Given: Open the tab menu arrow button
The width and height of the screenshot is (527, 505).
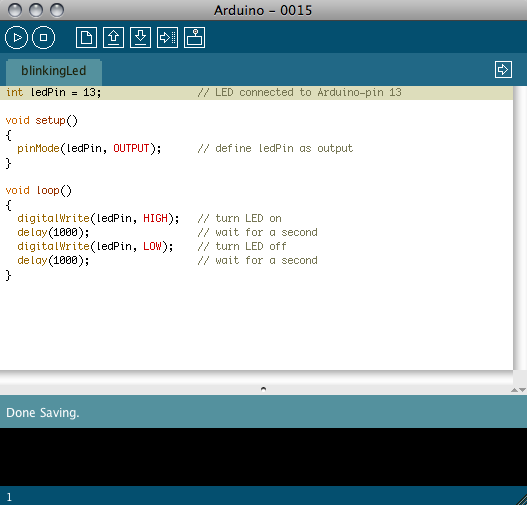Looking at the screenshot, I should [x=503, y=70].
